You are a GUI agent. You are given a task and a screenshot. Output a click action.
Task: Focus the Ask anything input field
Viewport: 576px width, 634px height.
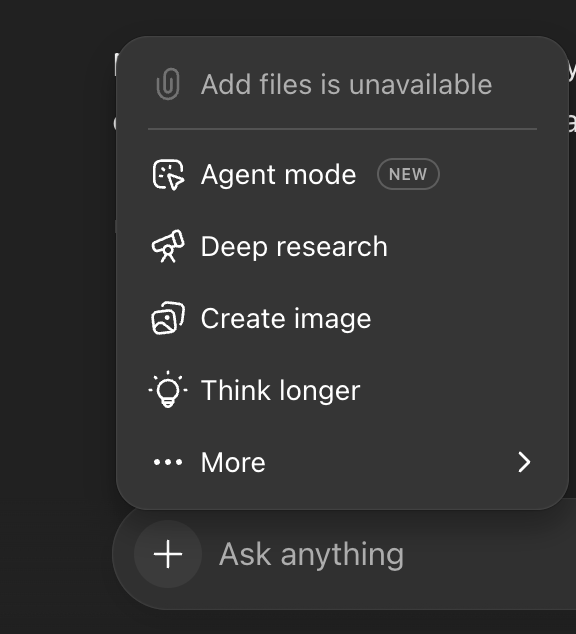pos(388,554)
